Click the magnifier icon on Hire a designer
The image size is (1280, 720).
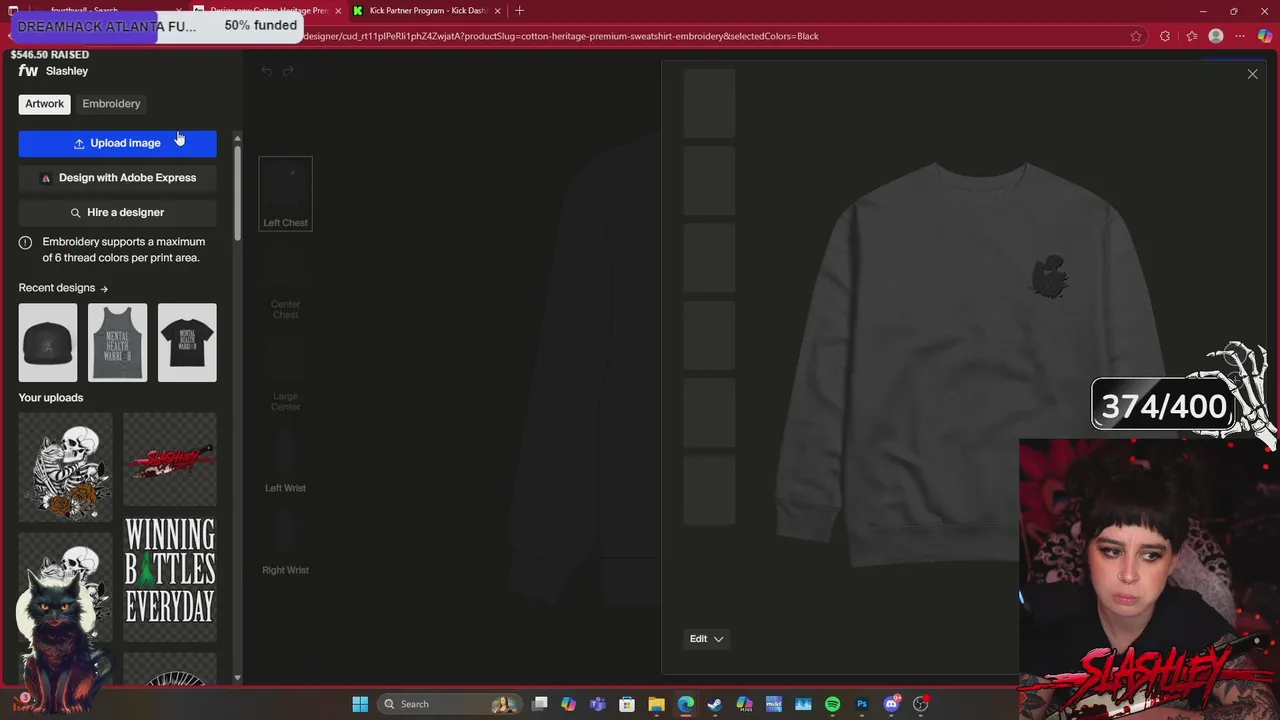pos(75,213)
